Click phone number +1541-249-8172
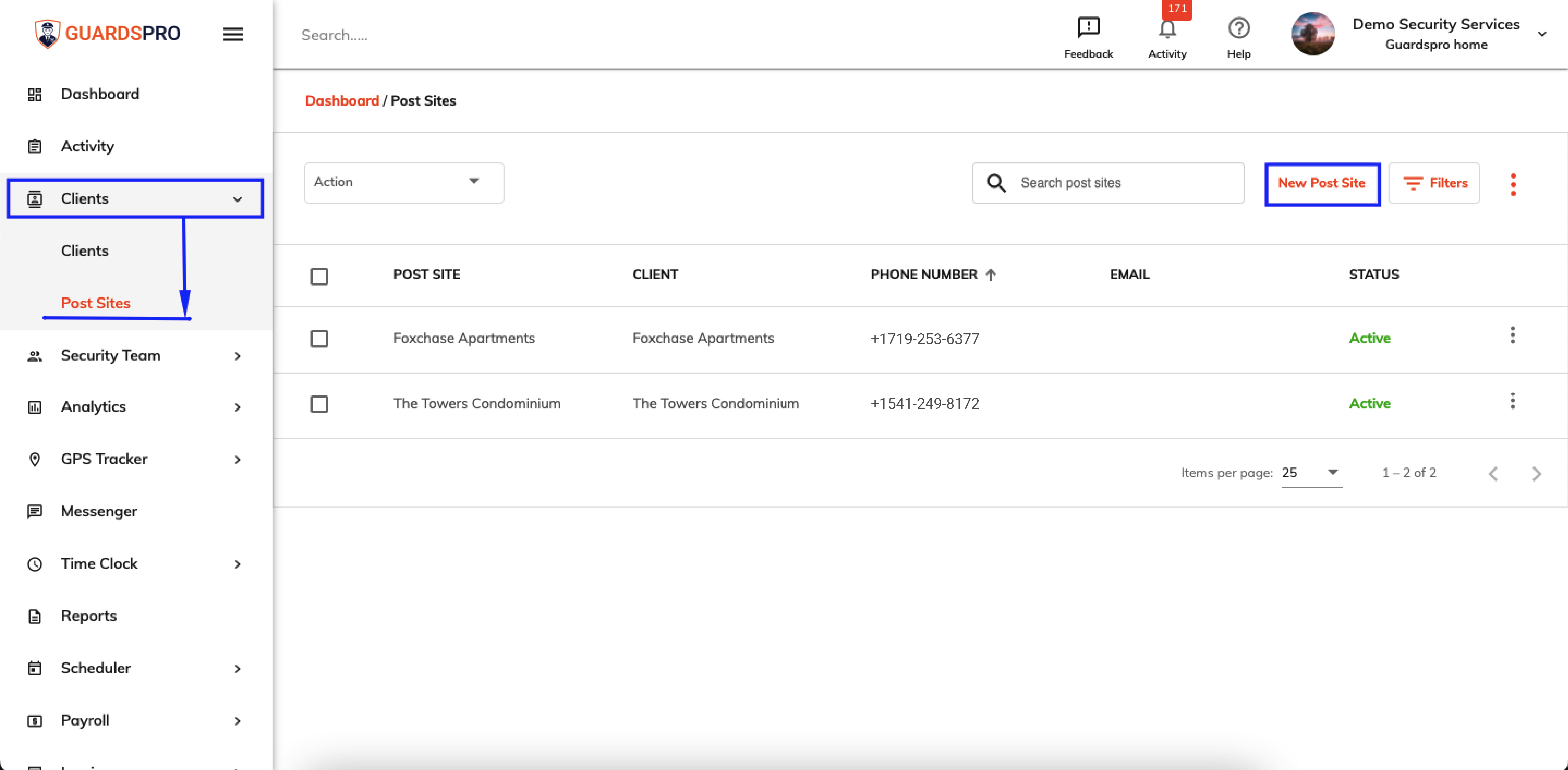The width and height of the screenshot is (1568, 770). click(x=925, y=404)
